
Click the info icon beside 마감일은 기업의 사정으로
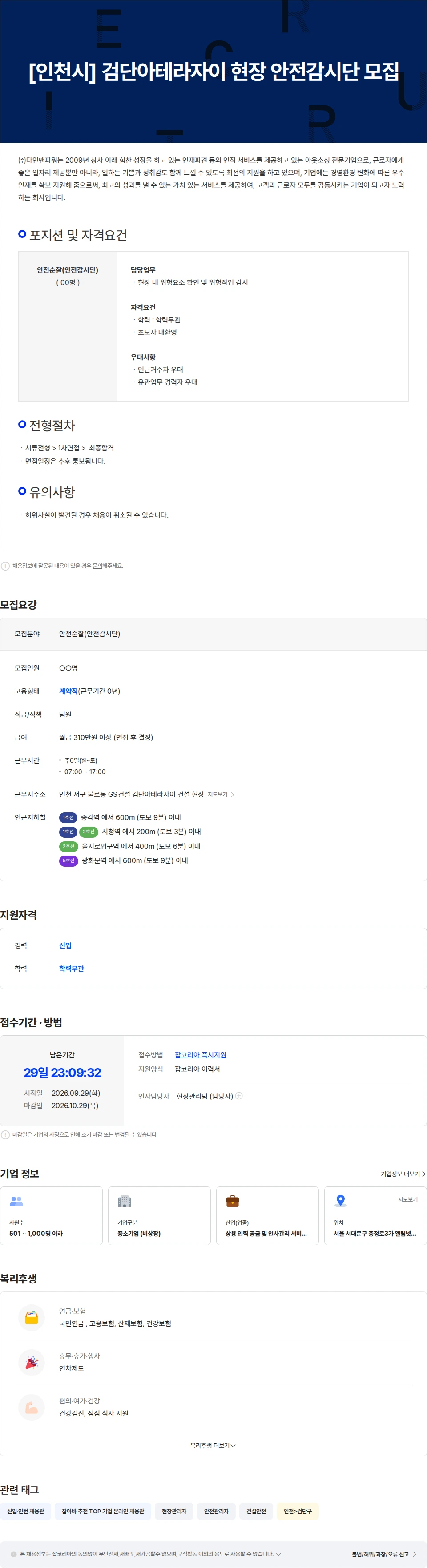(x=5, y=1134)
